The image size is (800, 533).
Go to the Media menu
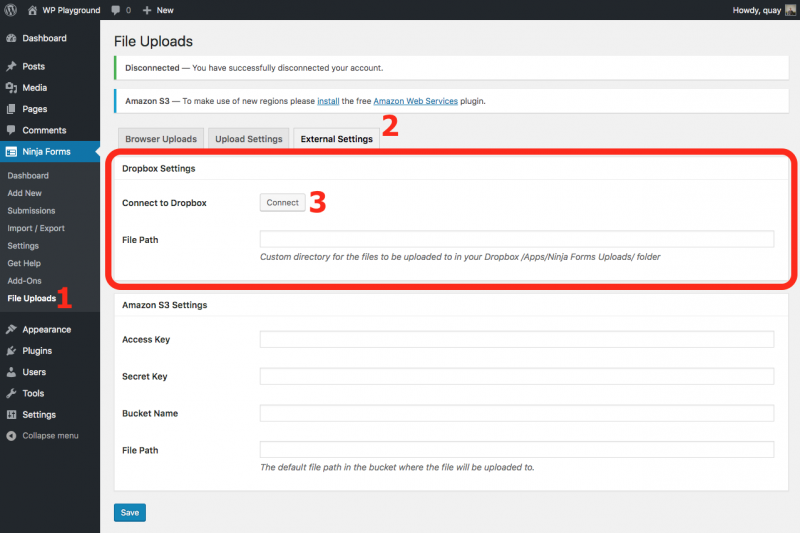pos(35,88)
